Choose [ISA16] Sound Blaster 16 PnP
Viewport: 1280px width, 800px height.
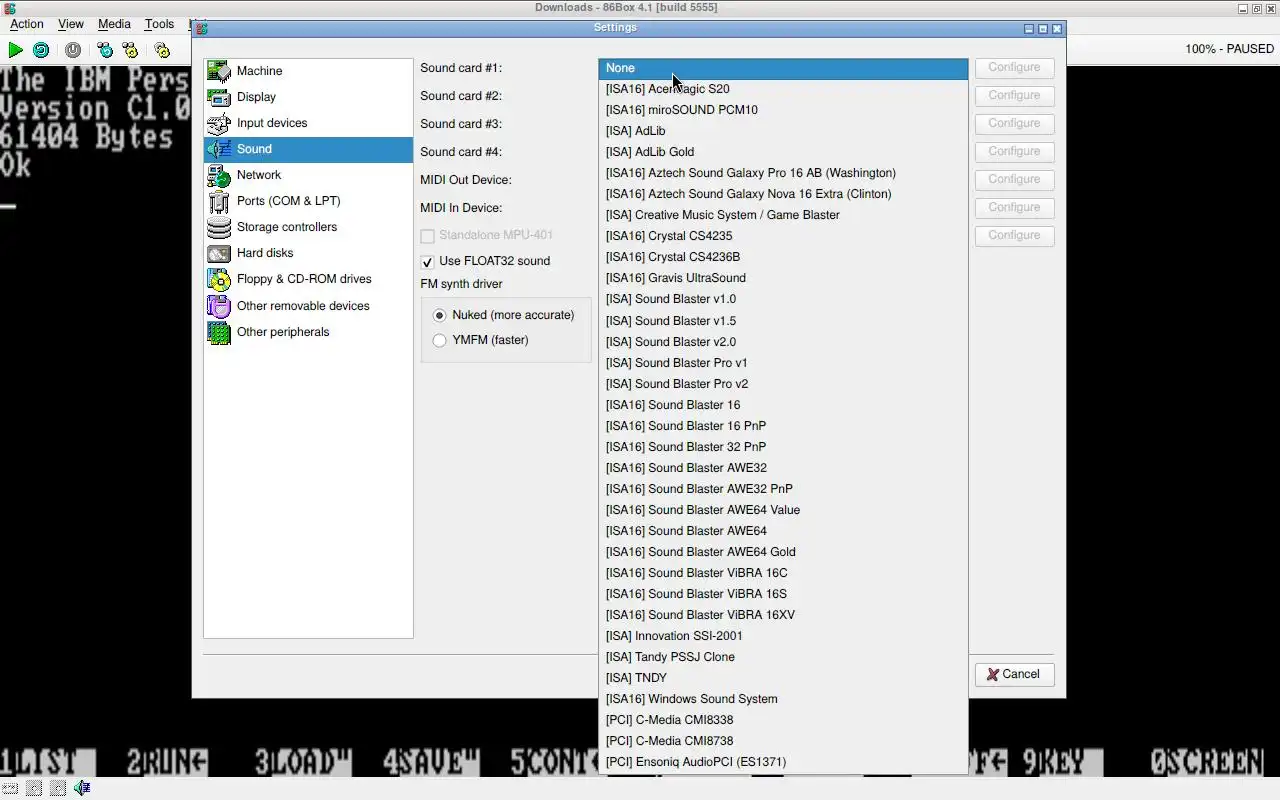[783, 426]
